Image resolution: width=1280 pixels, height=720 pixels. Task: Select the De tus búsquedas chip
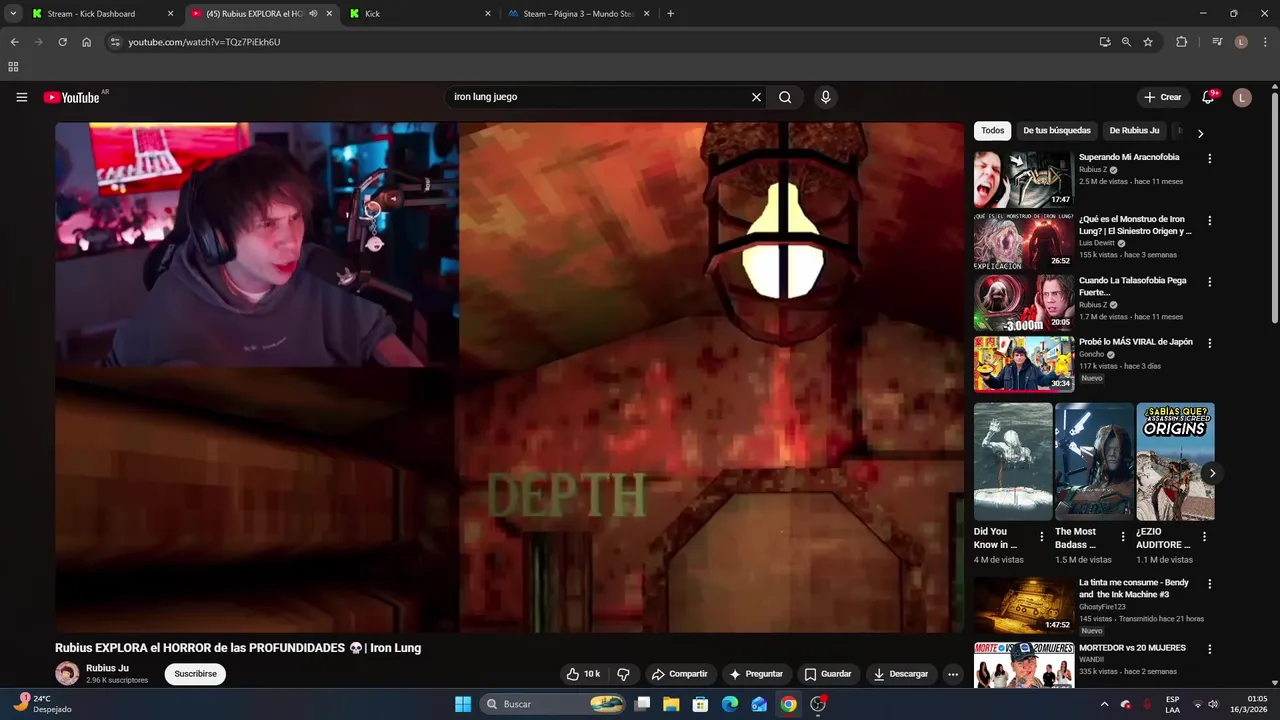(x=1056, y=131)
